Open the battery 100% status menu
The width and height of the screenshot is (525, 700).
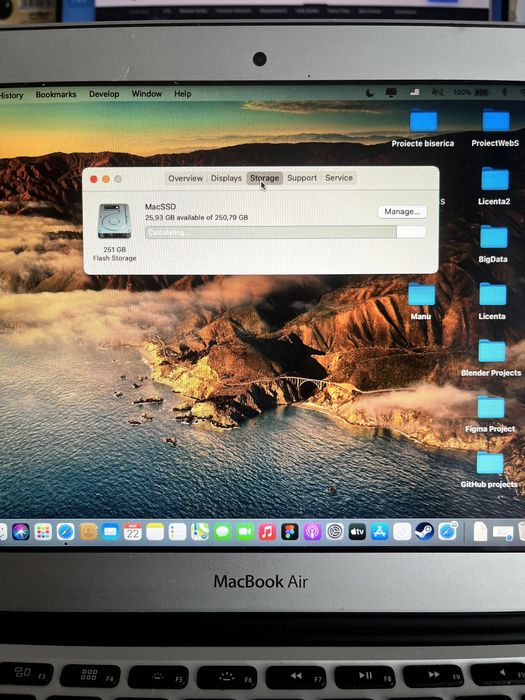471,92
